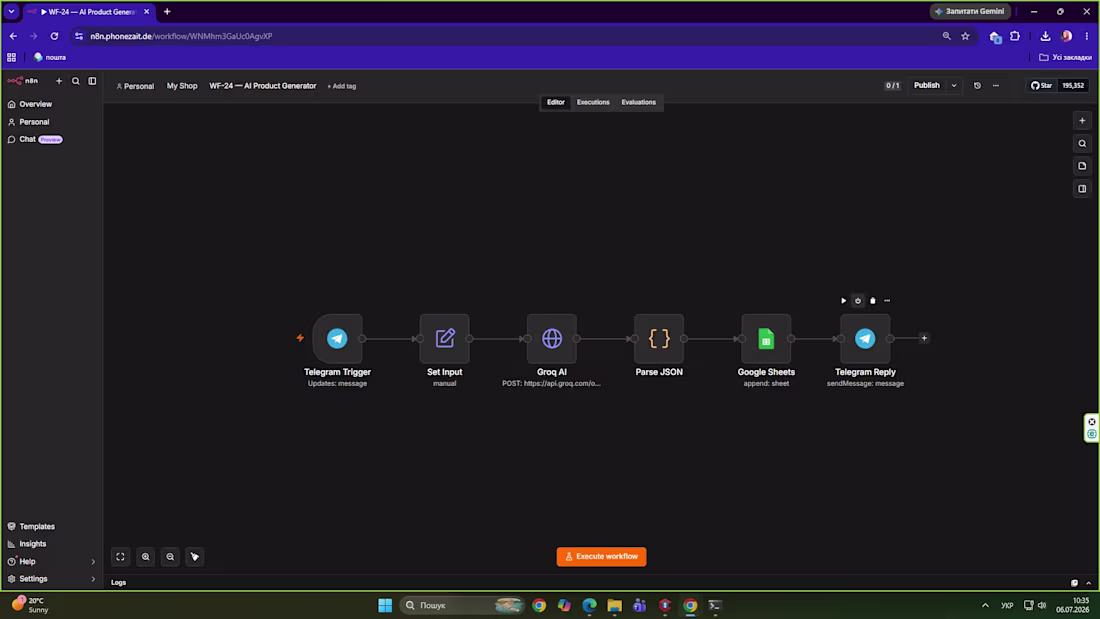
Task: Open the Windows Start menu
Action: point(385,605)
